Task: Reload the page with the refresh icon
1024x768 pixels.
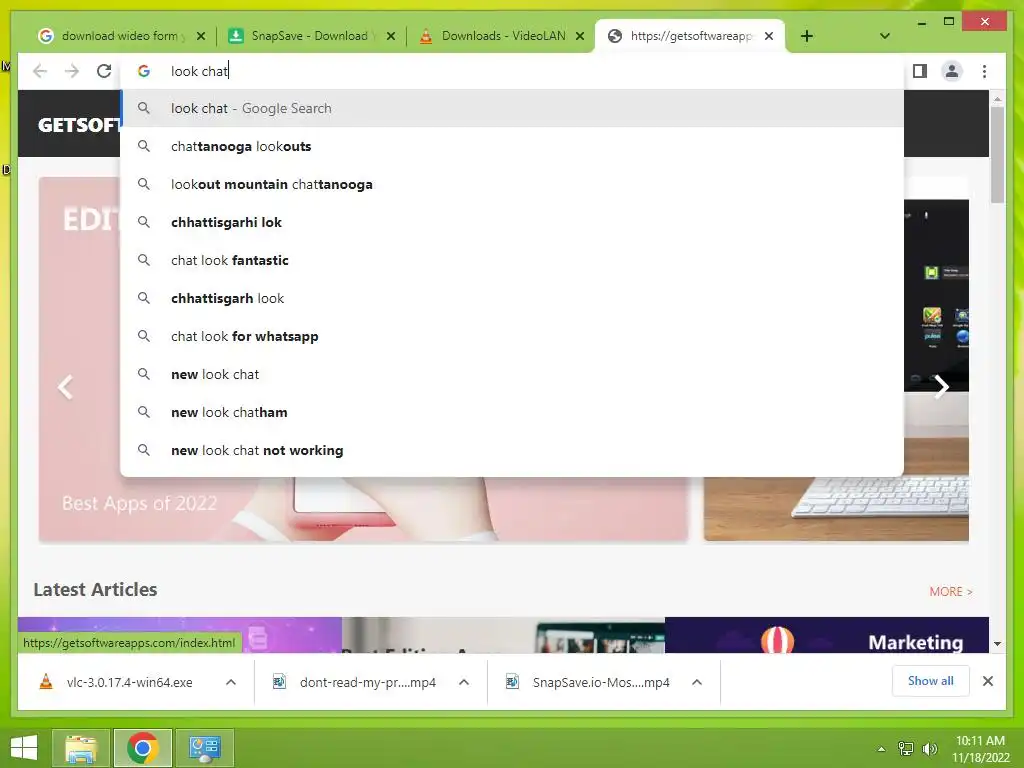Action: tap(104, 71)
